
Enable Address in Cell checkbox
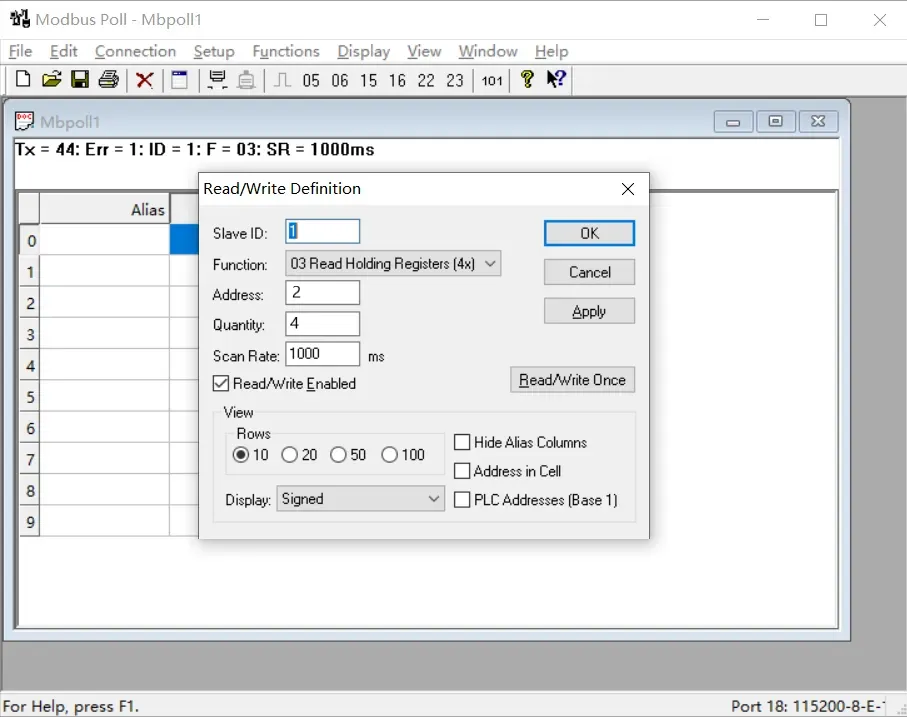coord(462,471)
